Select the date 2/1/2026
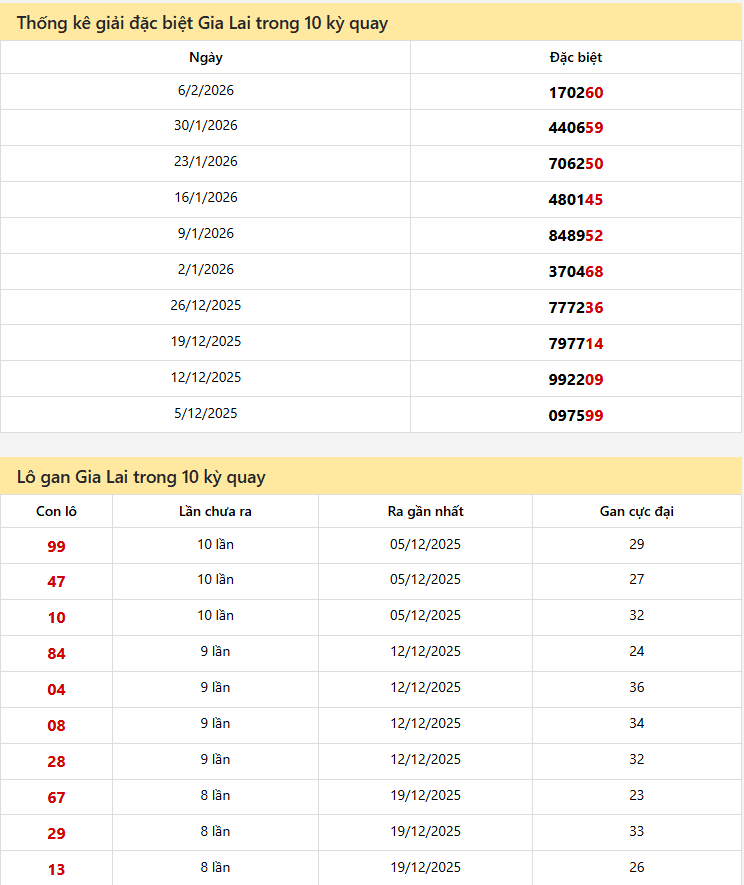 coord(205,270)
